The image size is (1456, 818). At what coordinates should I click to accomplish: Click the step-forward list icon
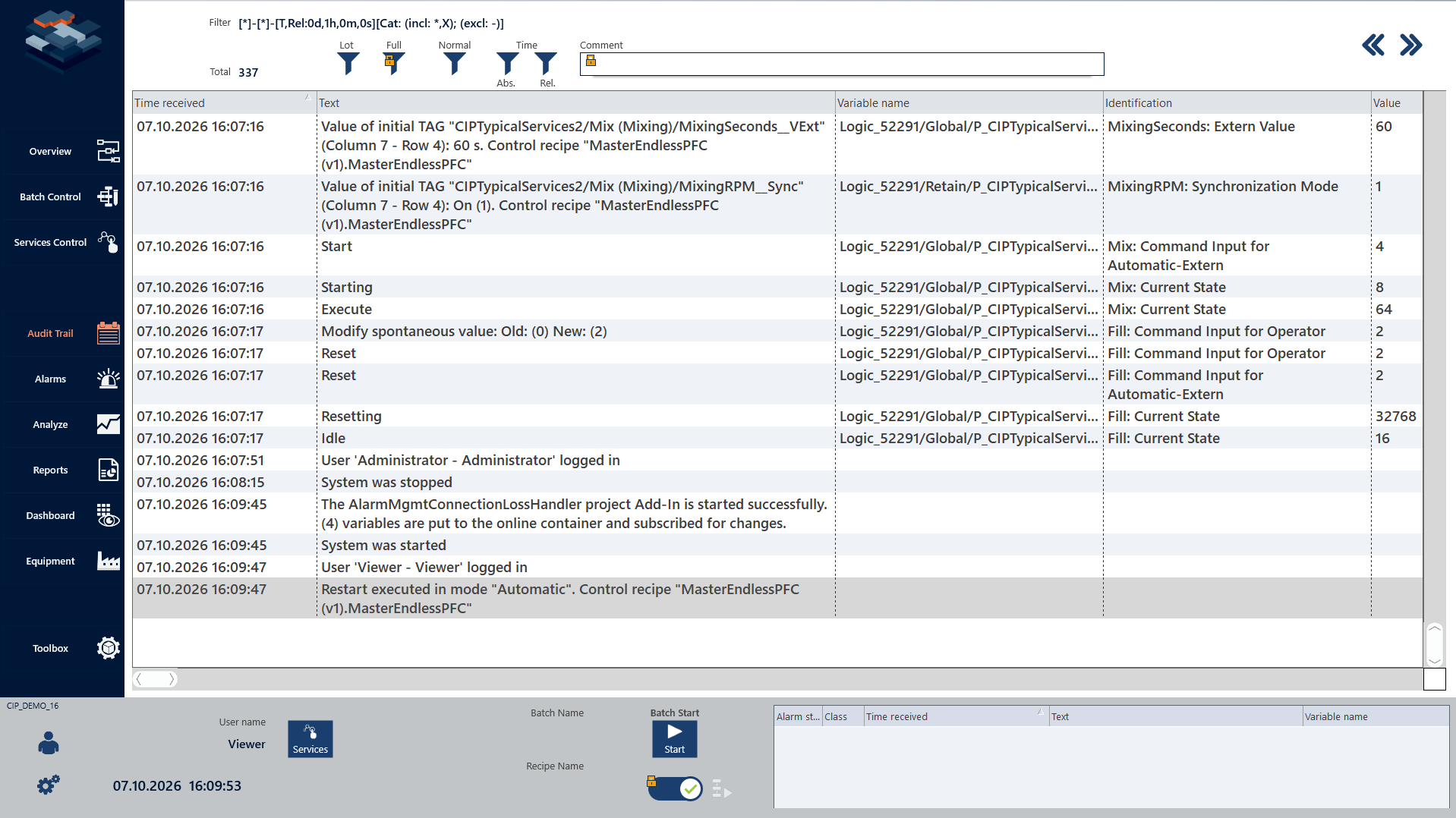[x=721, y=789]
